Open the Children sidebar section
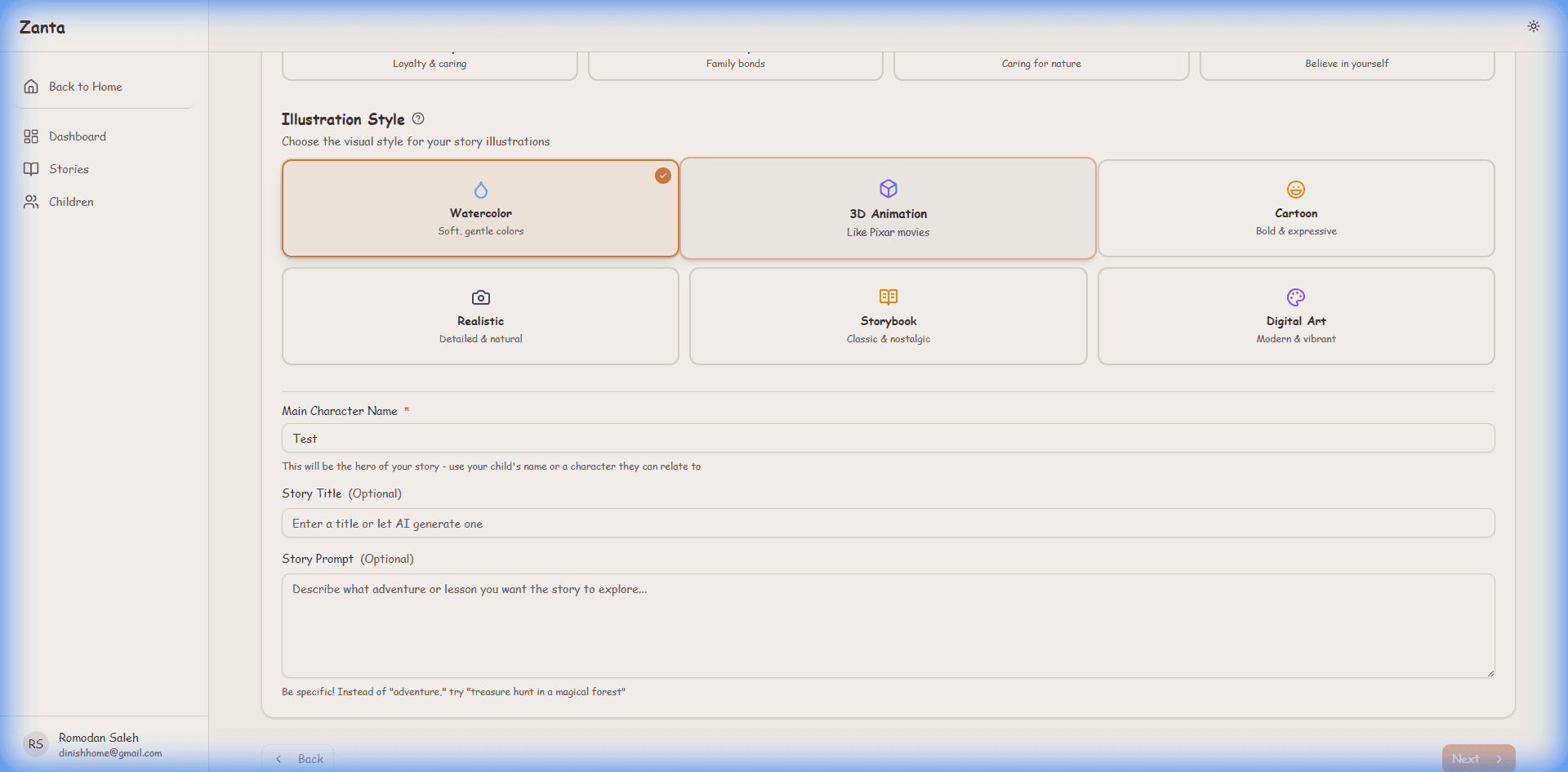The image size is (1568, 772). point(71,202)
